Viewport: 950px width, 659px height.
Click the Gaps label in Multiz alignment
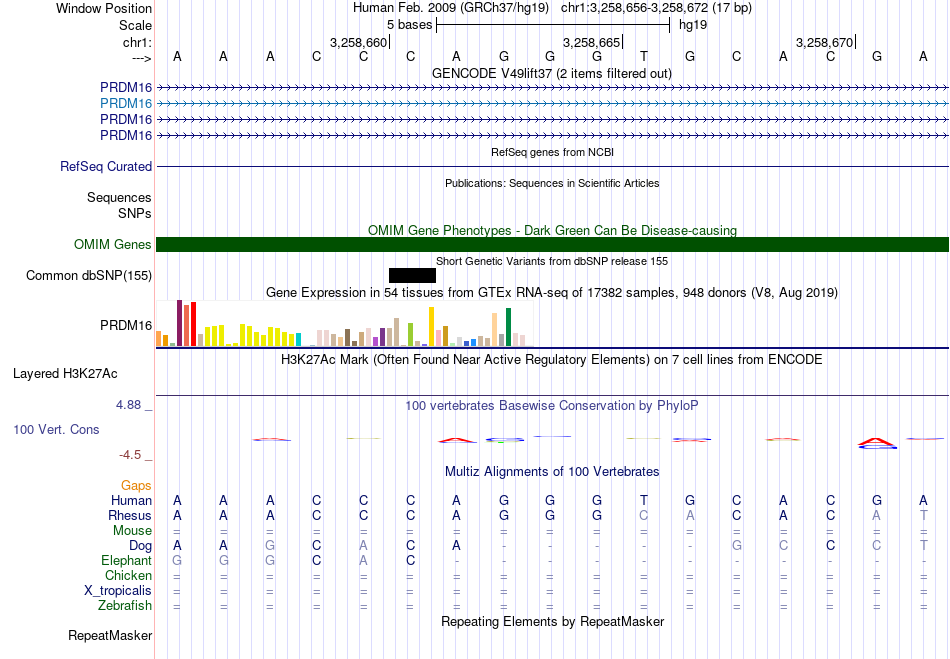click(x=136, y=486)
